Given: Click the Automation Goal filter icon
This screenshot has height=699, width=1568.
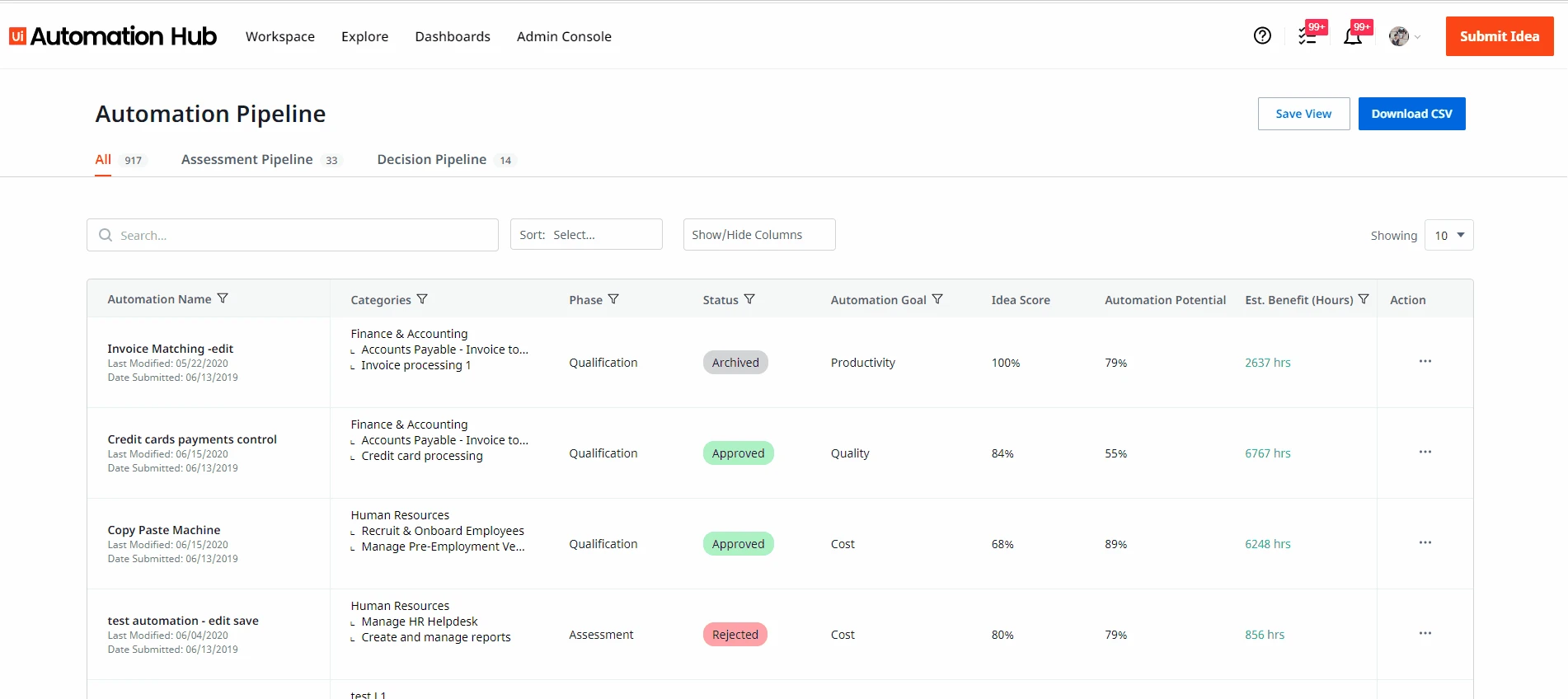Looking at the screenshot, I should tap(937, 299).
